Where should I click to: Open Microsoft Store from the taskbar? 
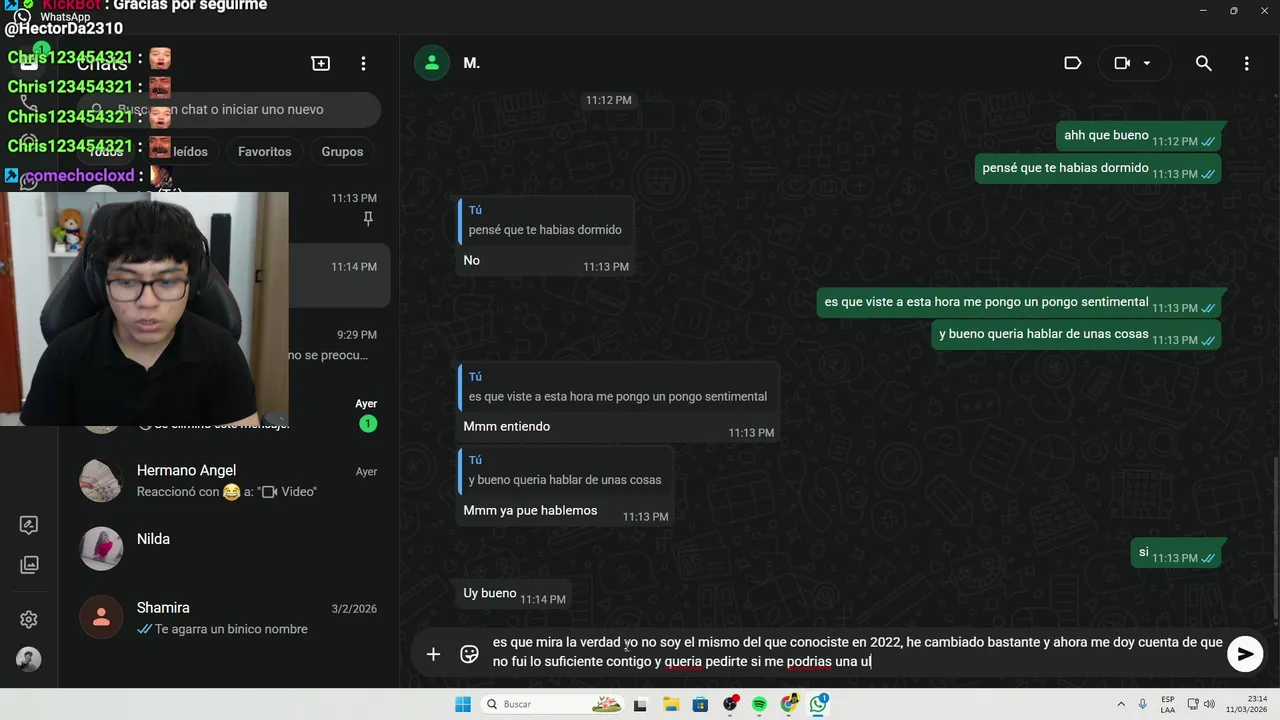click(700, 704)
